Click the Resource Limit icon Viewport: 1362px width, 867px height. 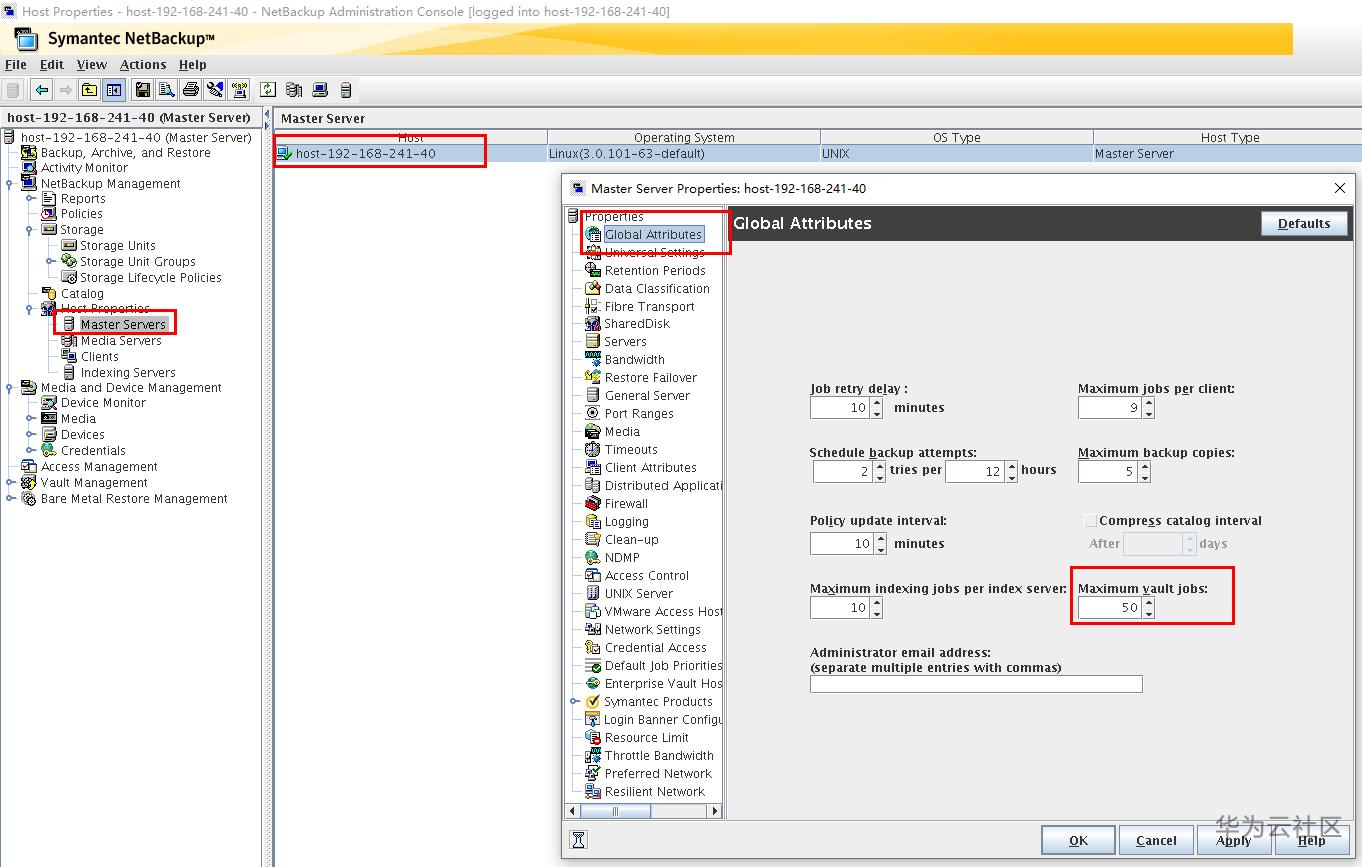[593, 738]
